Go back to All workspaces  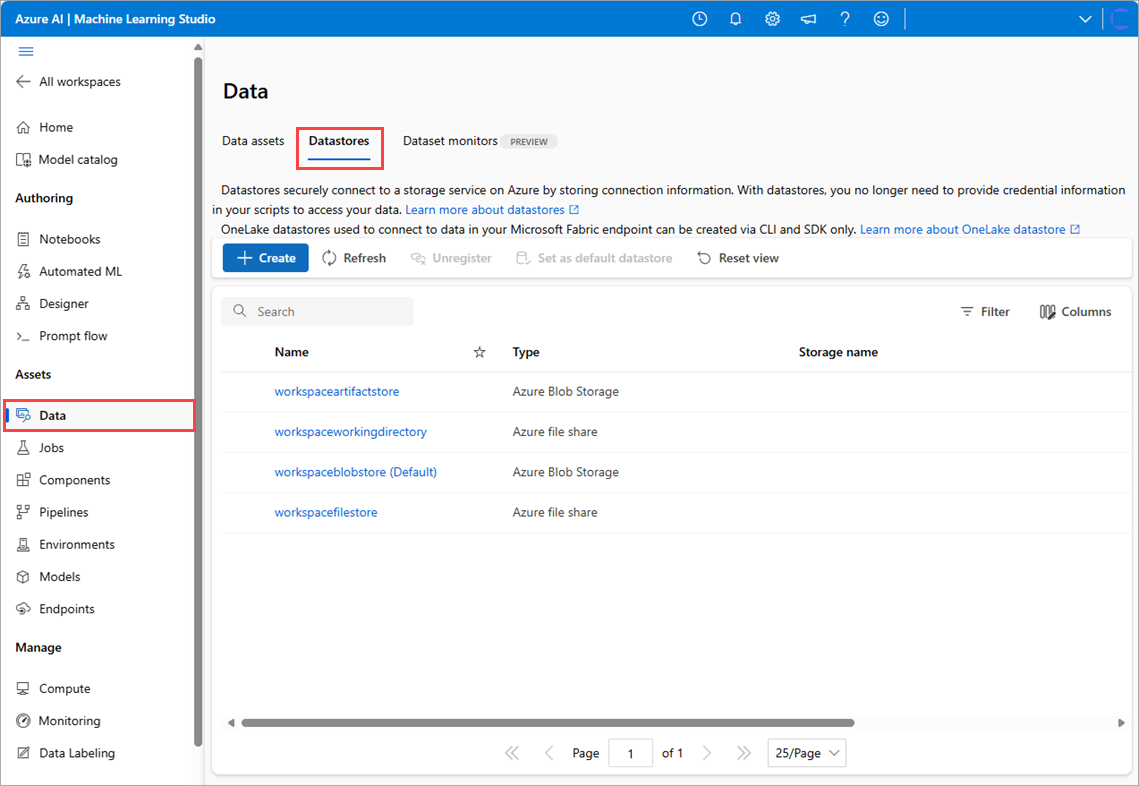pos(68,81)
